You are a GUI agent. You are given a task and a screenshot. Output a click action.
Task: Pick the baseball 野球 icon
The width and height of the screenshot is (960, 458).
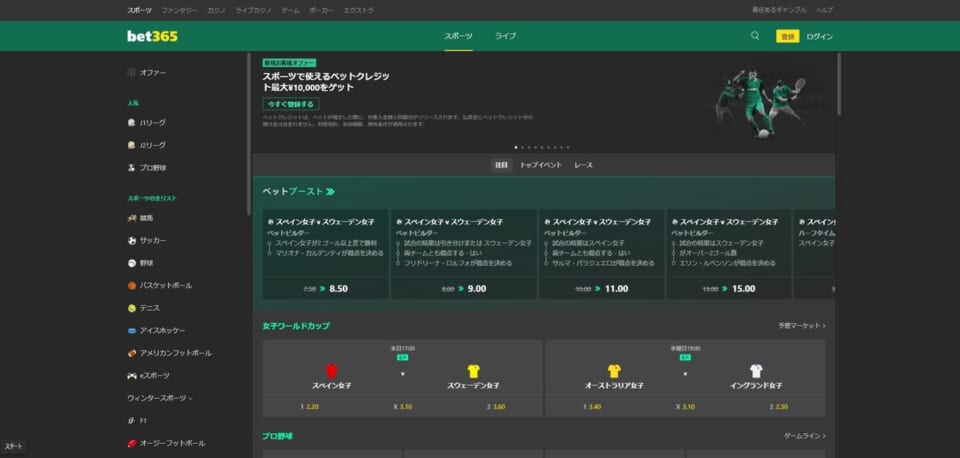(x=131, y=263)
